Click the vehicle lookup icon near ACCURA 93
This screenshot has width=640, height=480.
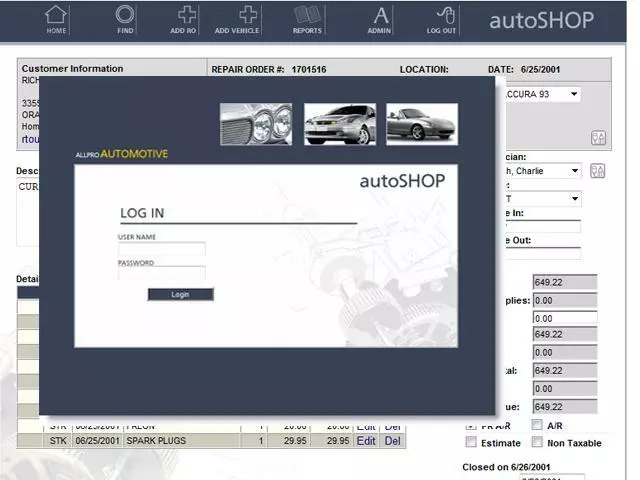click(598, 138)
